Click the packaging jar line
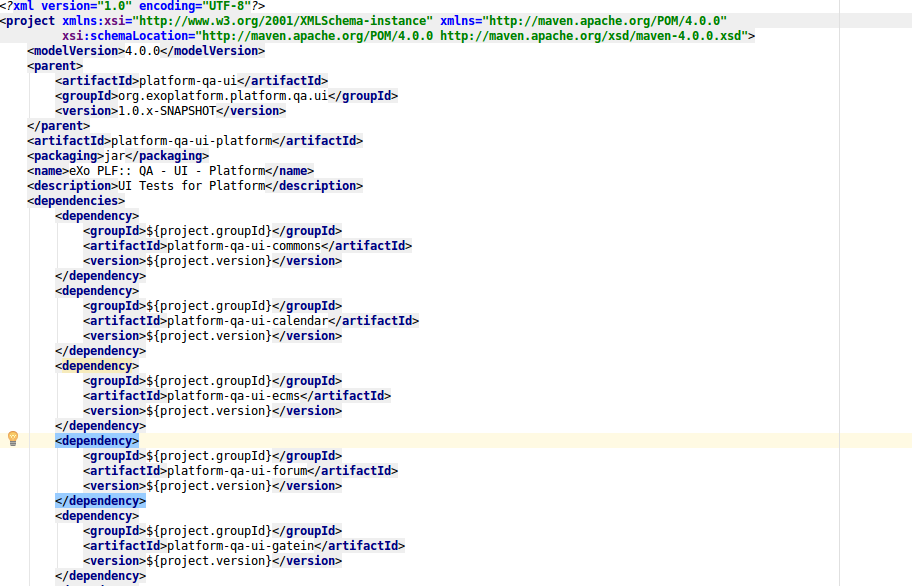This screenshot has width=912, height=586. click(x=118, y=156)
